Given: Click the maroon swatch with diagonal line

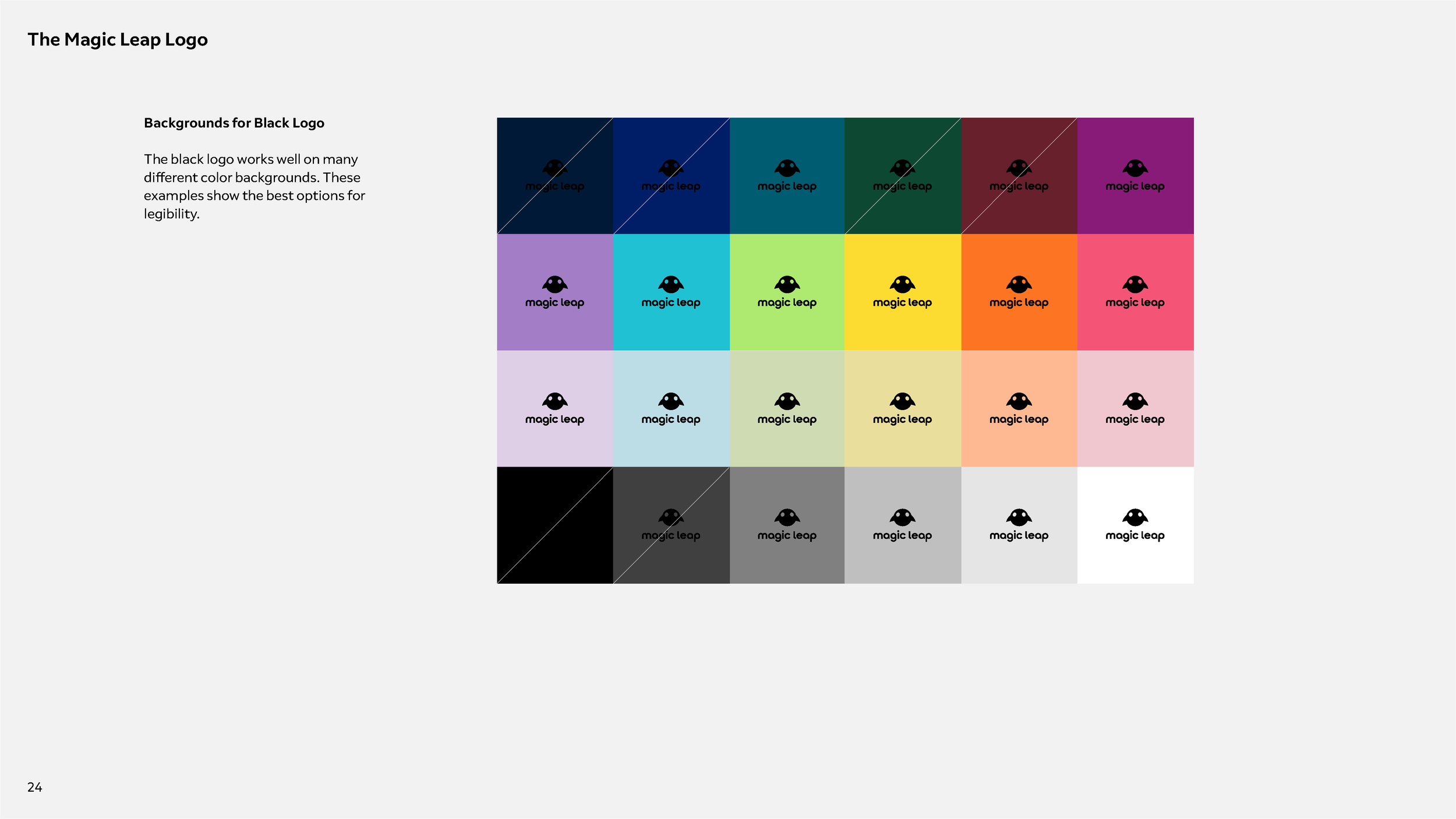Looking at the screenshot, I should [x=1019, y=175].
